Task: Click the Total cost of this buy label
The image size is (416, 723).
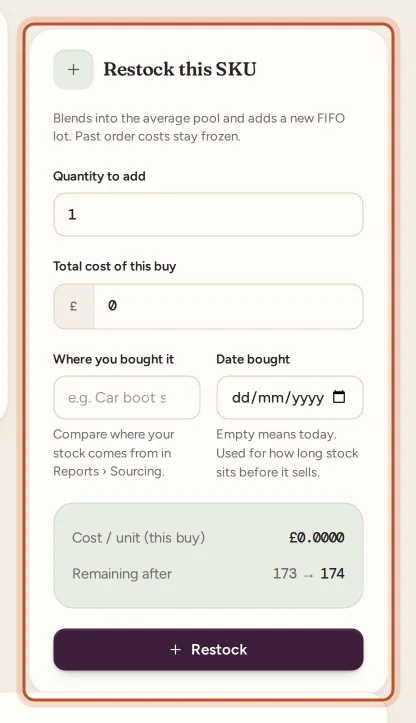Action: 114,266
